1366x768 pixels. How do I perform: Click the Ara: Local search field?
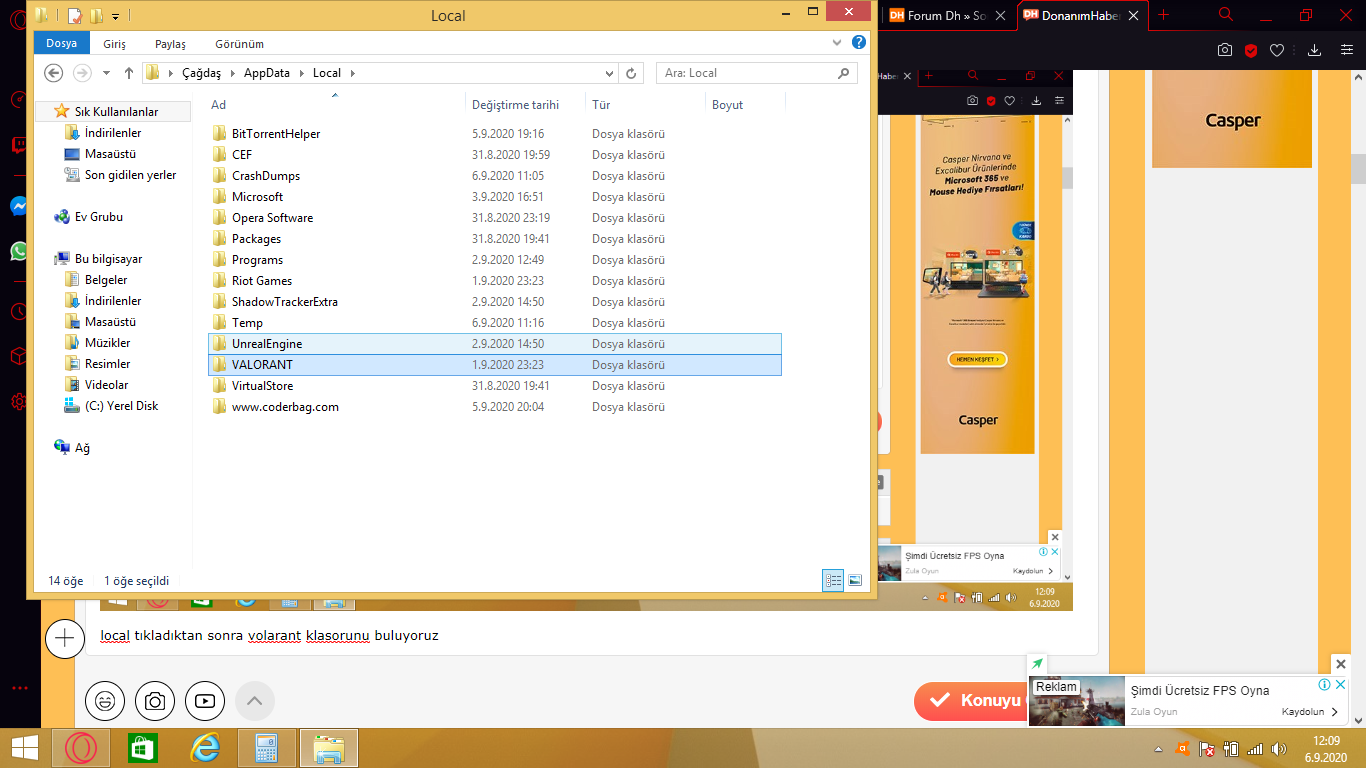(x=757, y=73)
